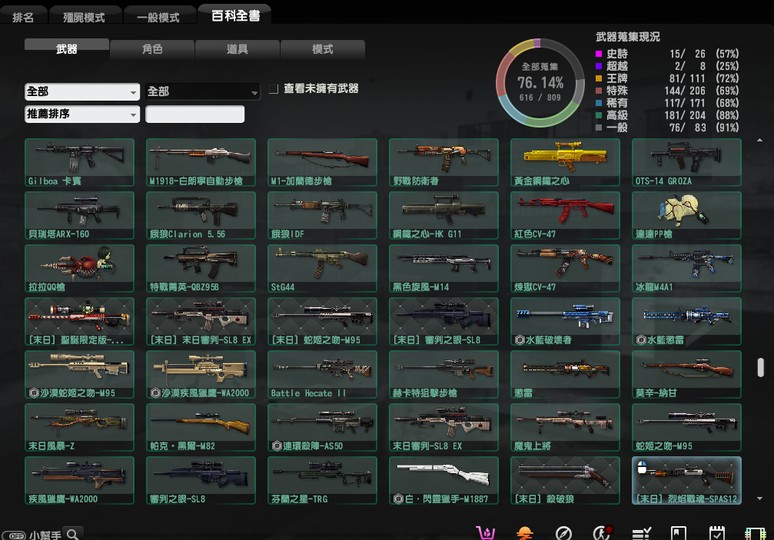Open the calendar check-in icon
This screenshot has height=540, width=774.
[717, 532]
